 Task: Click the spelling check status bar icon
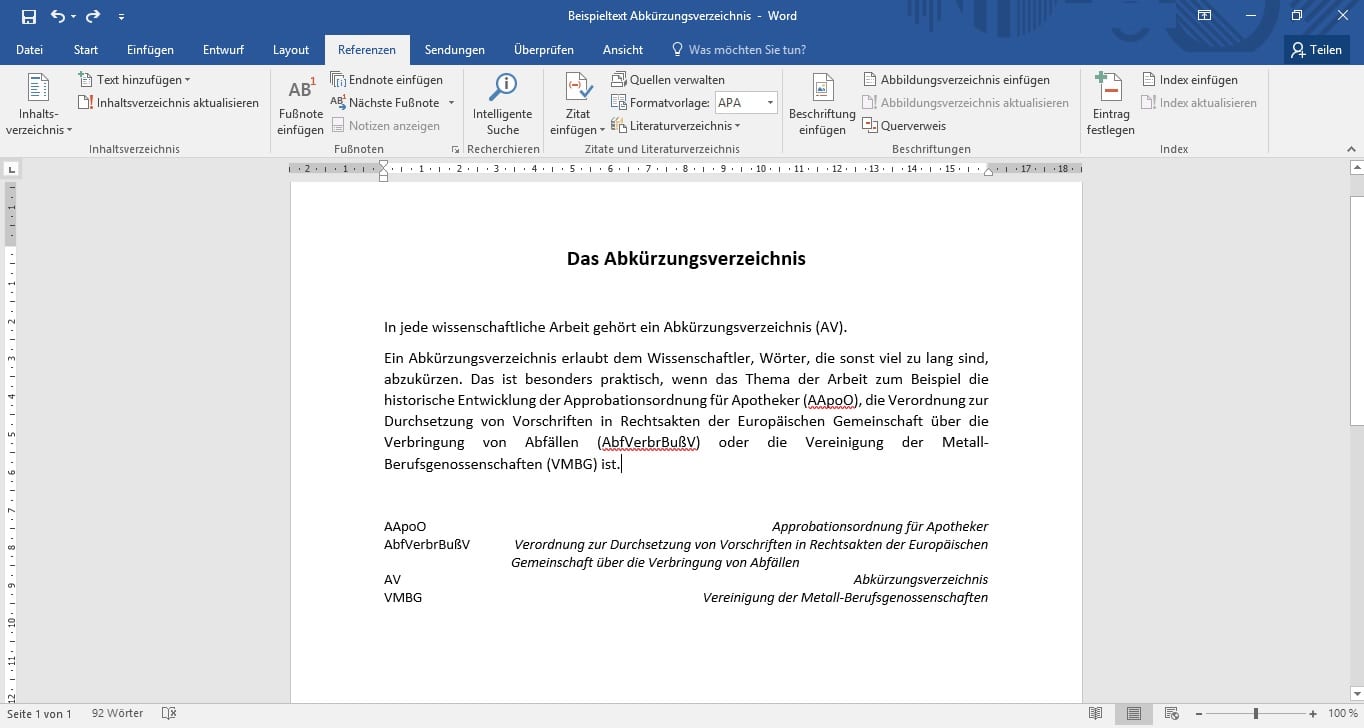tap(169, 714)
